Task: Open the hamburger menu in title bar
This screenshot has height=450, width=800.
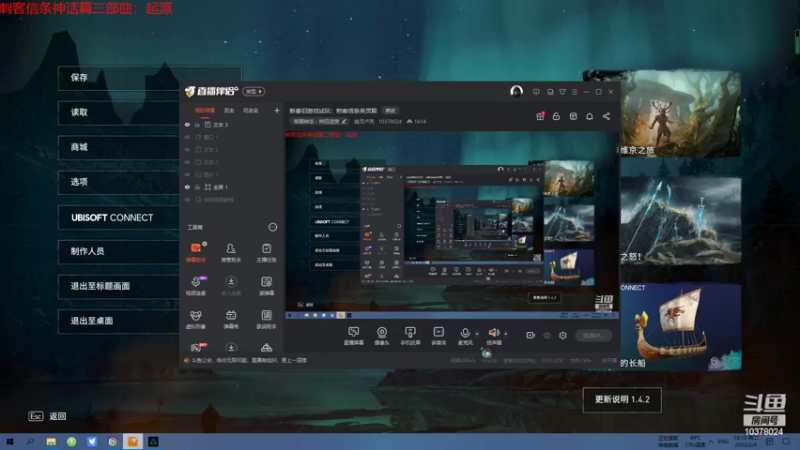Action: (574, 92)
